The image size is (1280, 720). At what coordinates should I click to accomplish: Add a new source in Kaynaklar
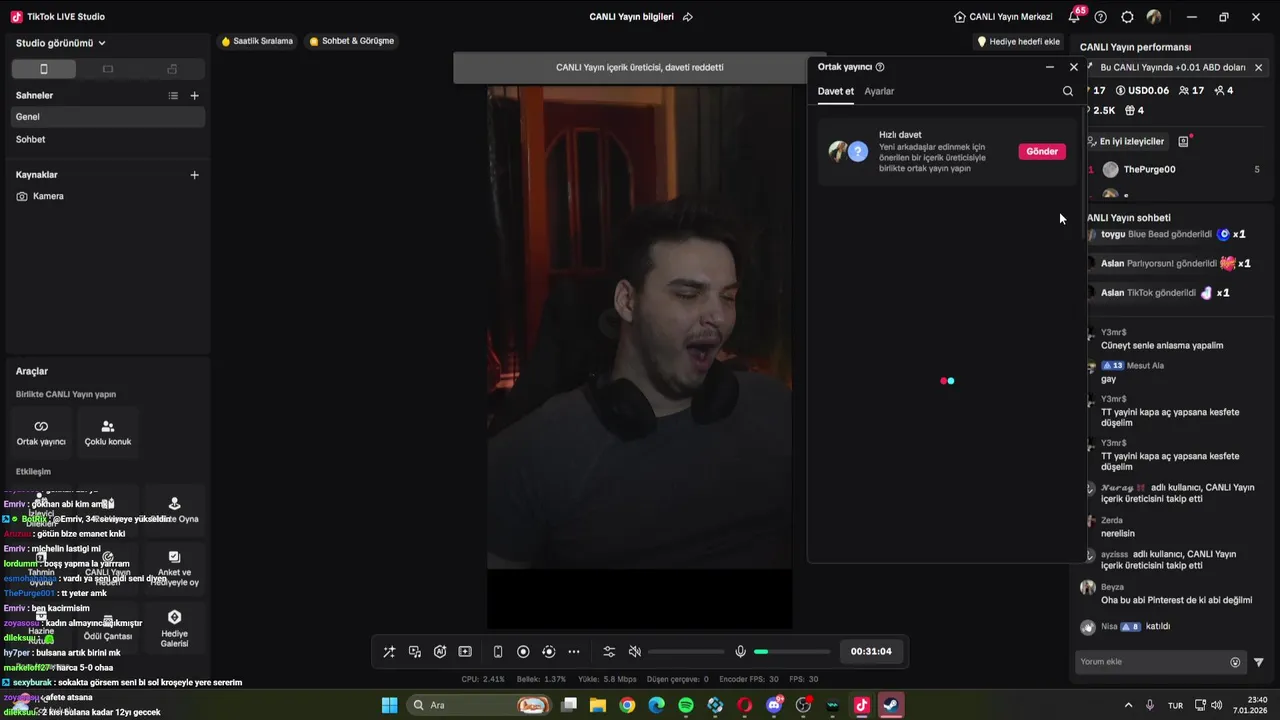(194, 174)
